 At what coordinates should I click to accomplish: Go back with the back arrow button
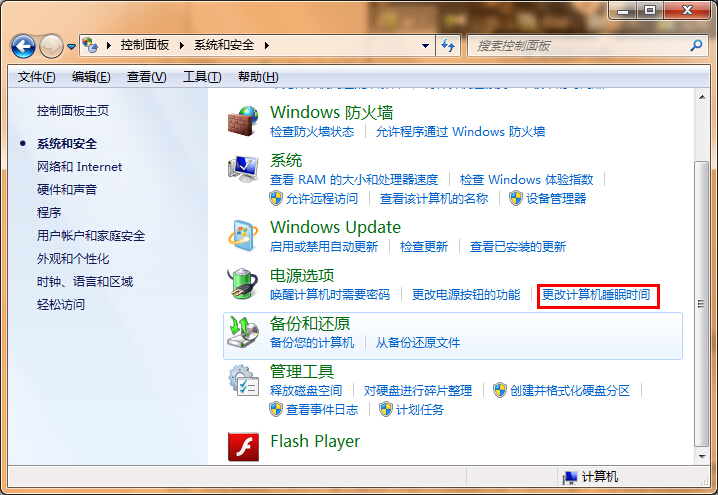[x=24, y=46]
